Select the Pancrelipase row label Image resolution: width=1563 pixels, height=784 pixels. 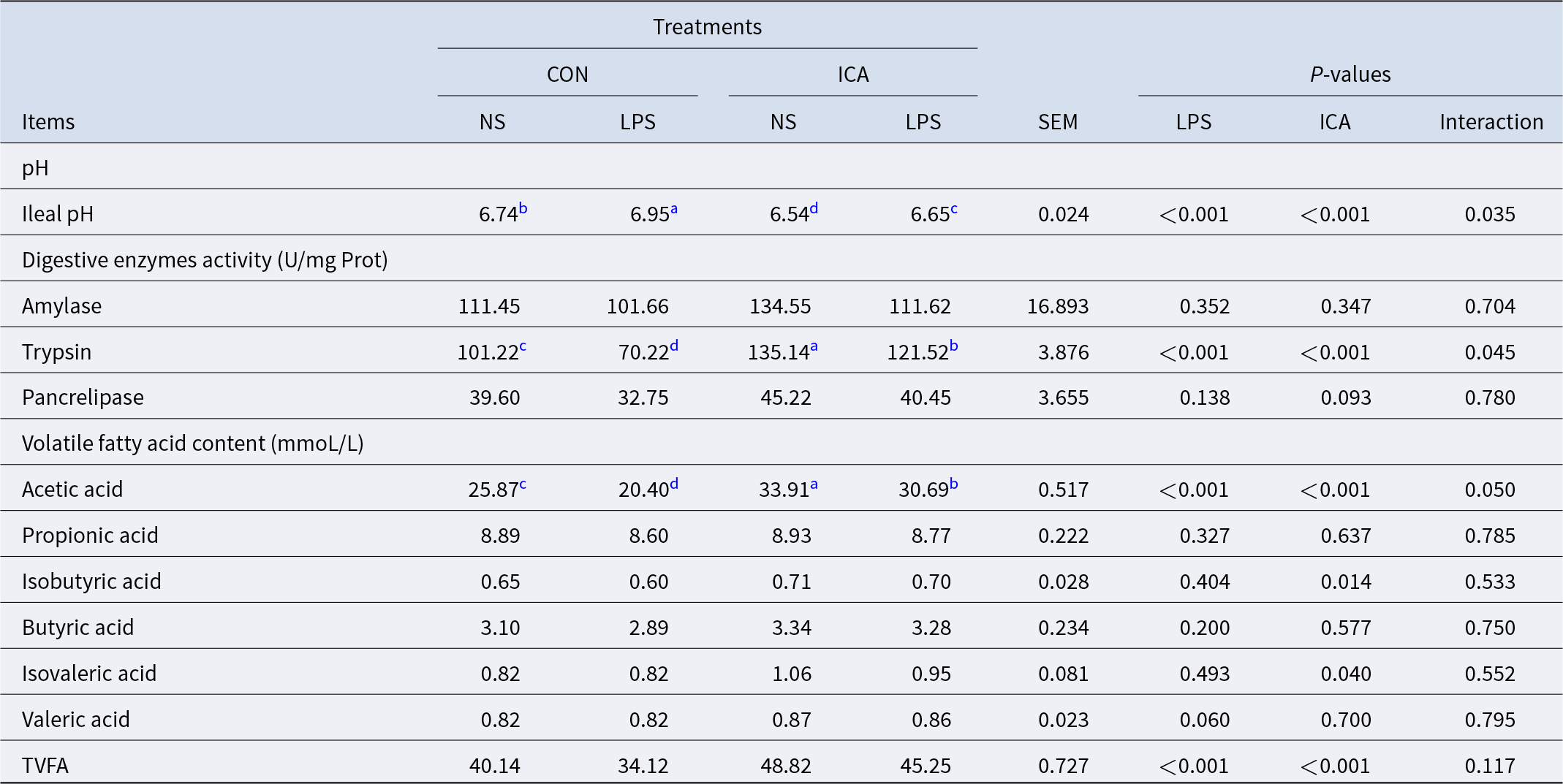pyautogui.click(x=83, y=397)
